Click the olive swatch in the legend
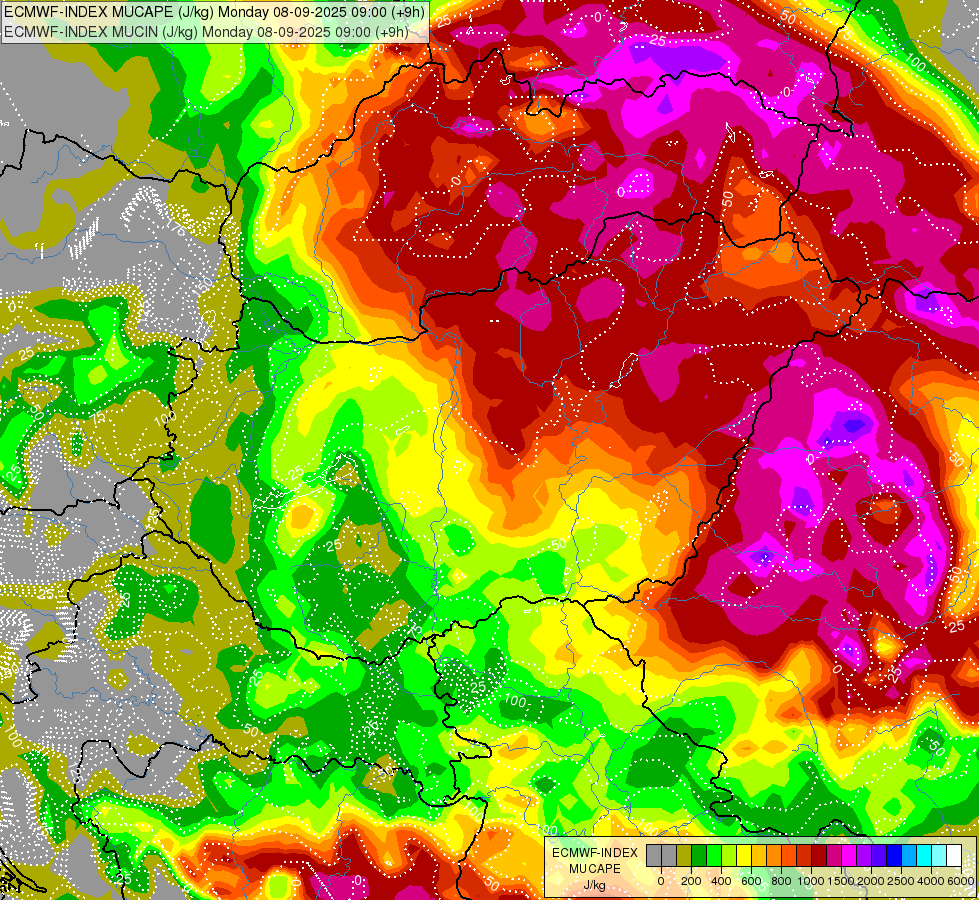 point(684,855)
